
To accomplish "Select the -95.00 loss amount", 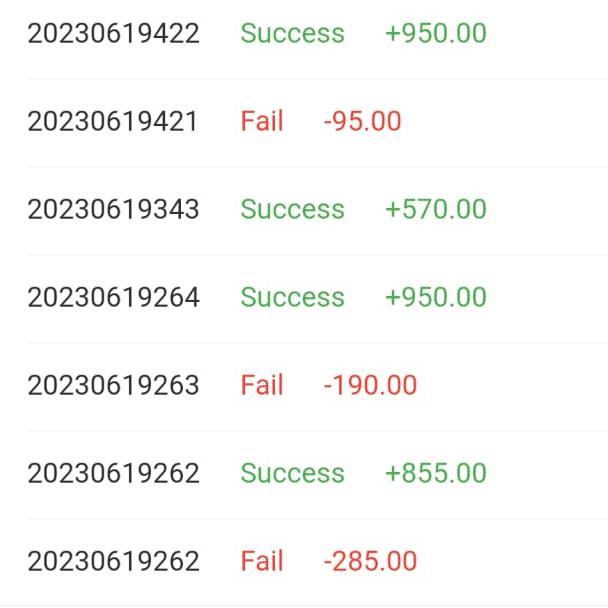I will [362, 121].
